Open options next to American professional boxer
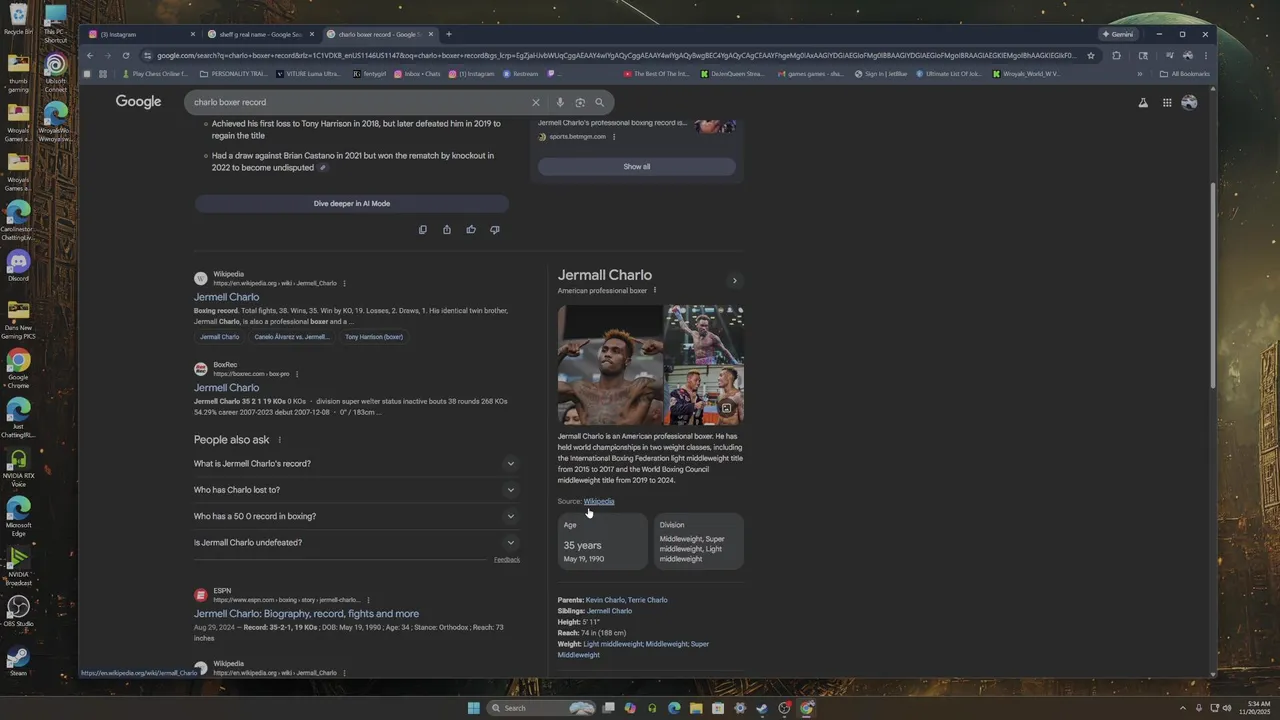Viewport: 1280px width, 720px height. (x=655, y=290)
